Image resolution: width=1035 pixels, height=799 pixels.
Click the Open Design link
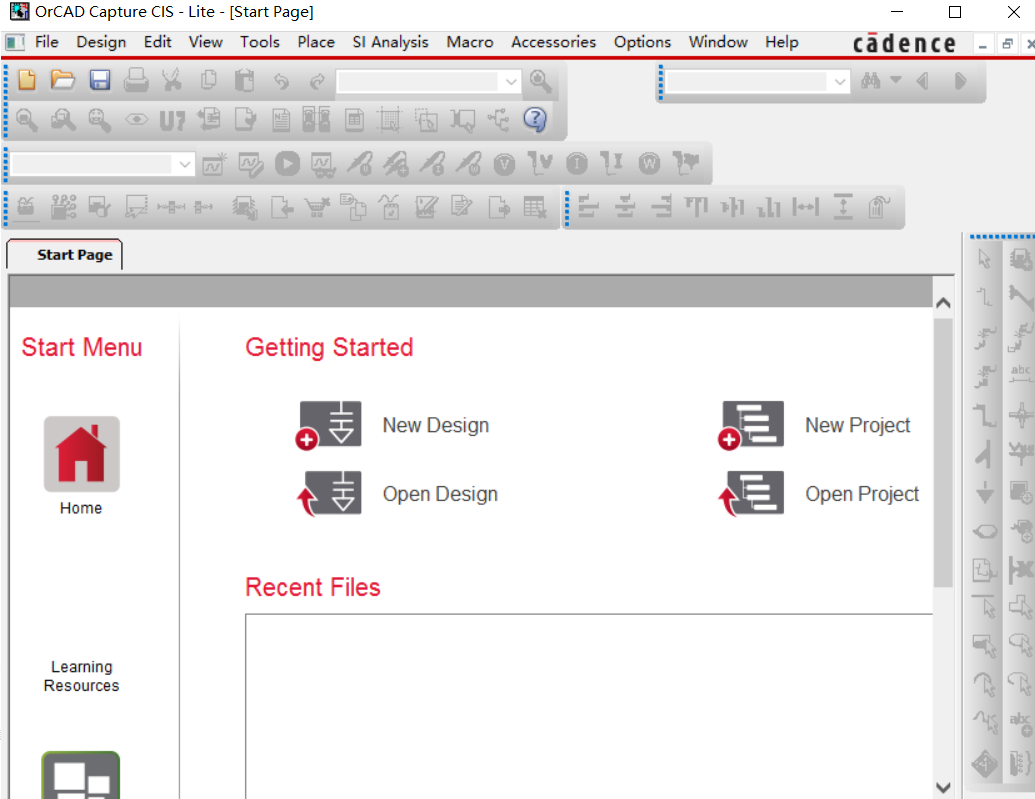[440, 494]
